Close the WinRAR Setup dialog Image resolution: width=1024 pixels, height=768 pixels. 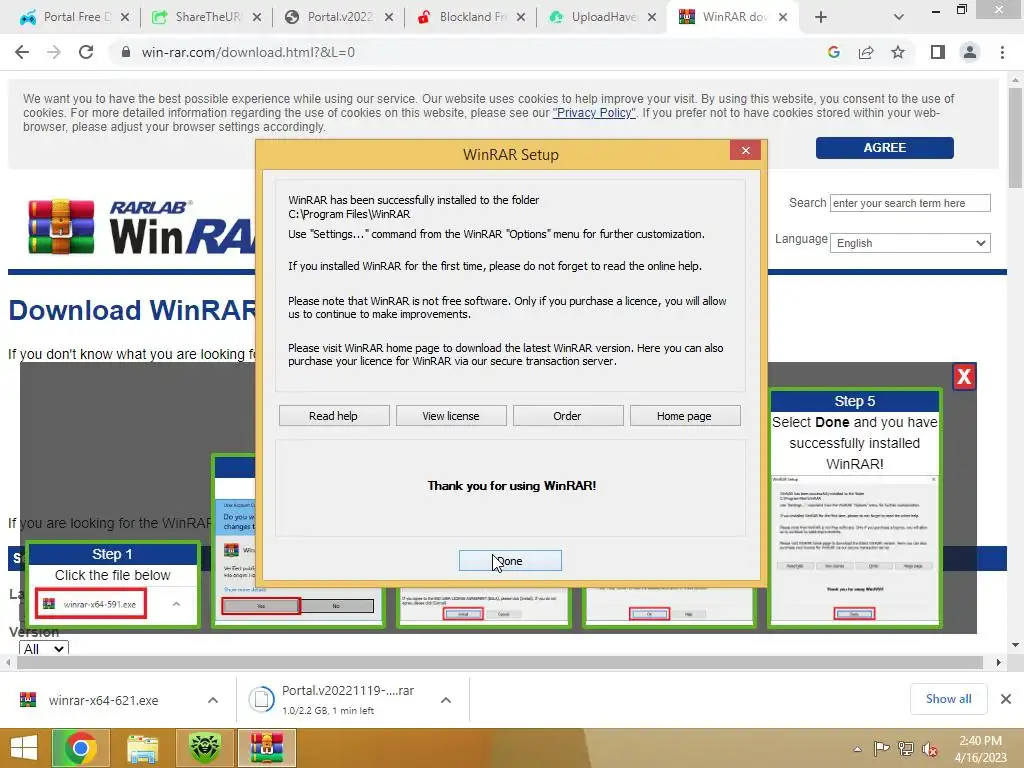745,150
